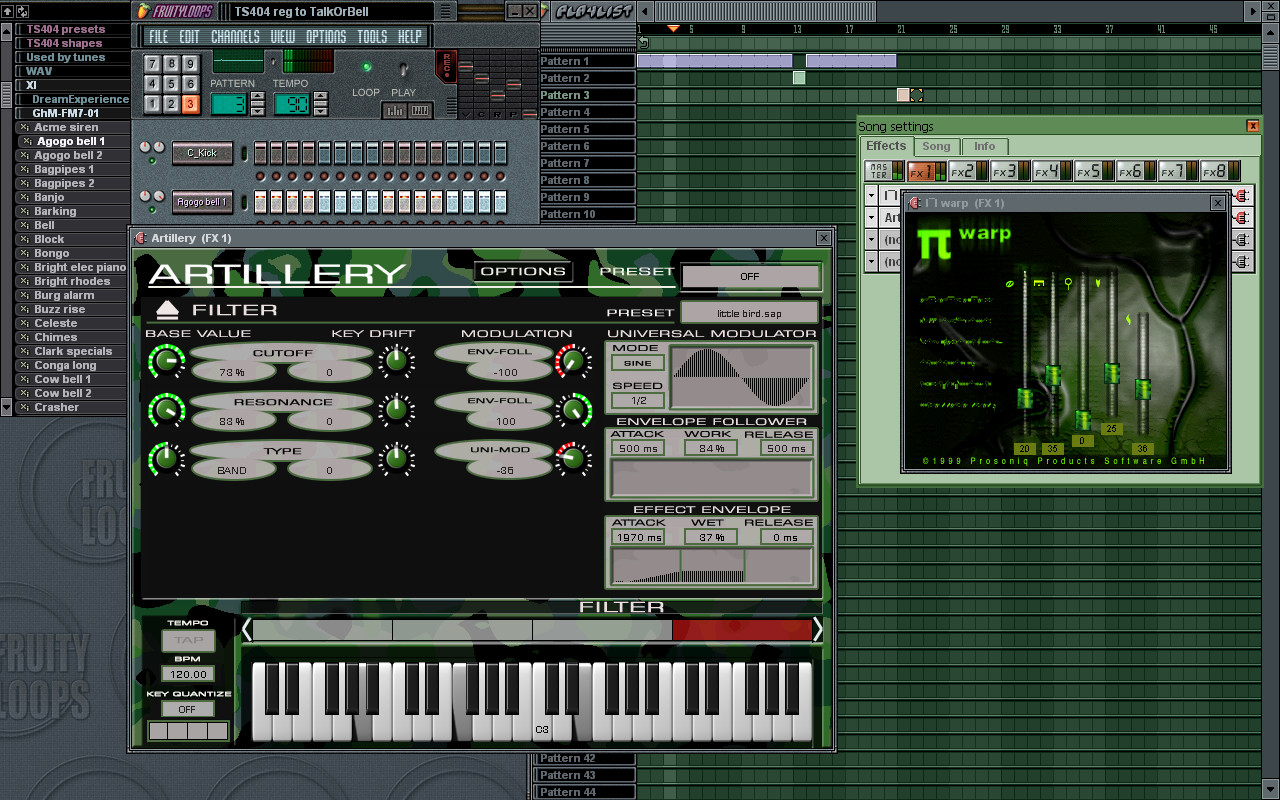Click the Artillery top PRESET 'OFF' field

[750, 276]
